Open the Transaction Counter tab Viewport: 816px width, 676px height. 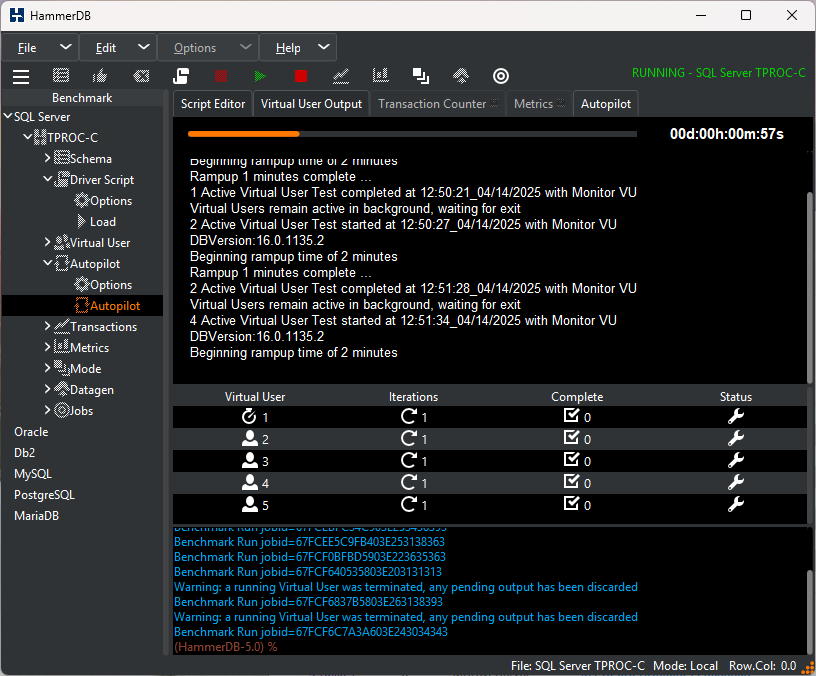(x=438, y=104)
